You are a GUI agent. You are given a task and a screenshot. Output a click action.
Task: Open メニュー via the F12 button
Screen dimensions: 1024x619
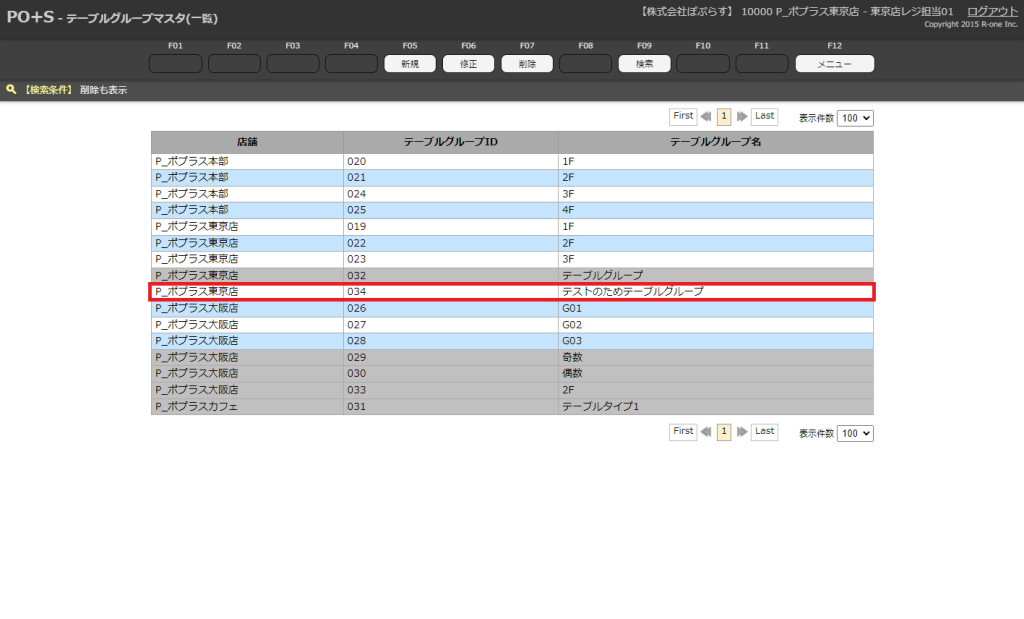point(834,64)
